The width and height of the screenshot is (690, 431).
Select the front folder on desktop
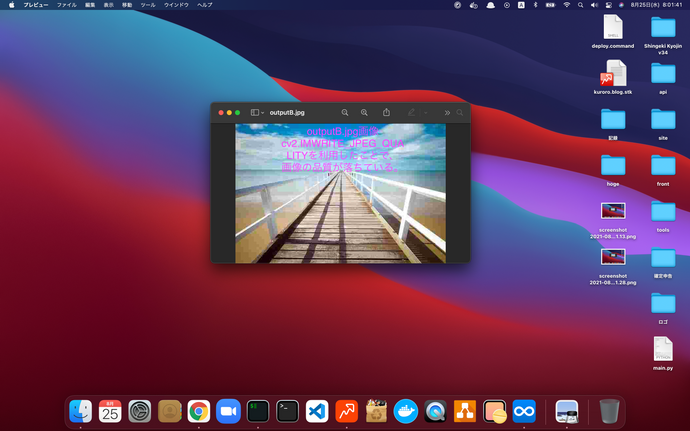coord(663,170)
